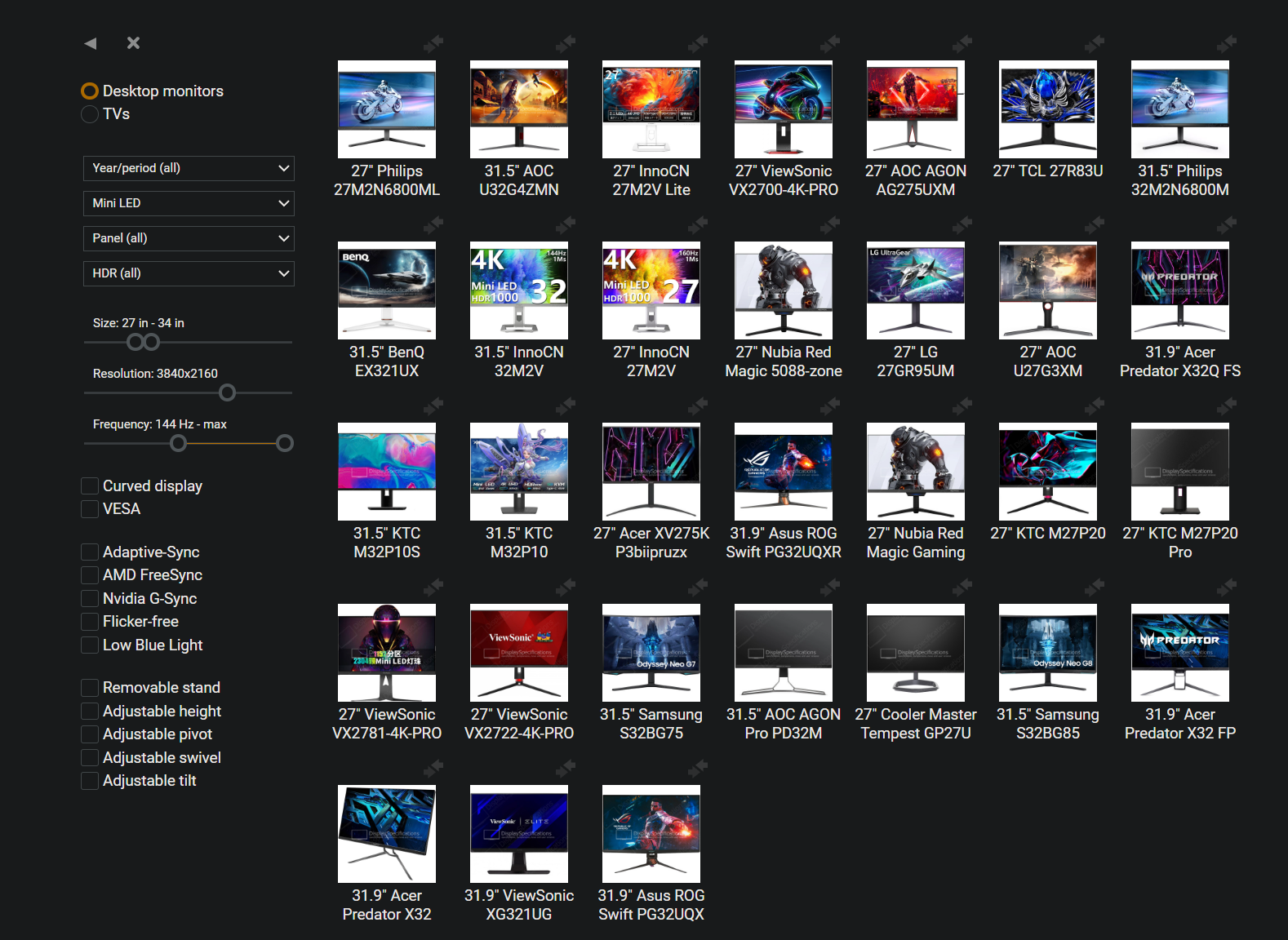Check the Adjustable height option
The height and width of the screenshot is (940, 1288).
click(90, 711)
